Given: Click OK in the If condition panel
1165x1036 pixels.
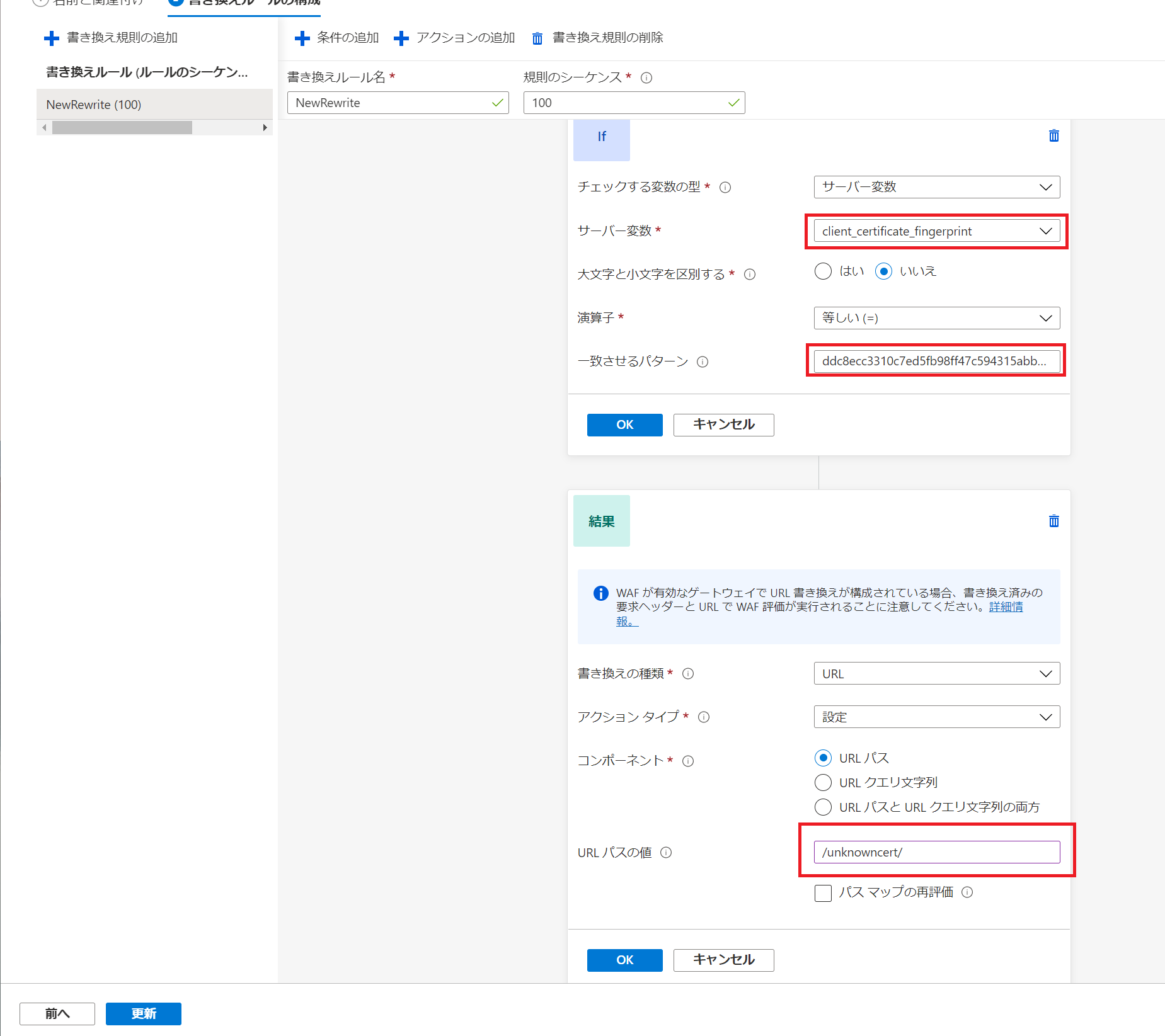Looking at the screenshot, I should pyautogui.click(x=625, y=425).
